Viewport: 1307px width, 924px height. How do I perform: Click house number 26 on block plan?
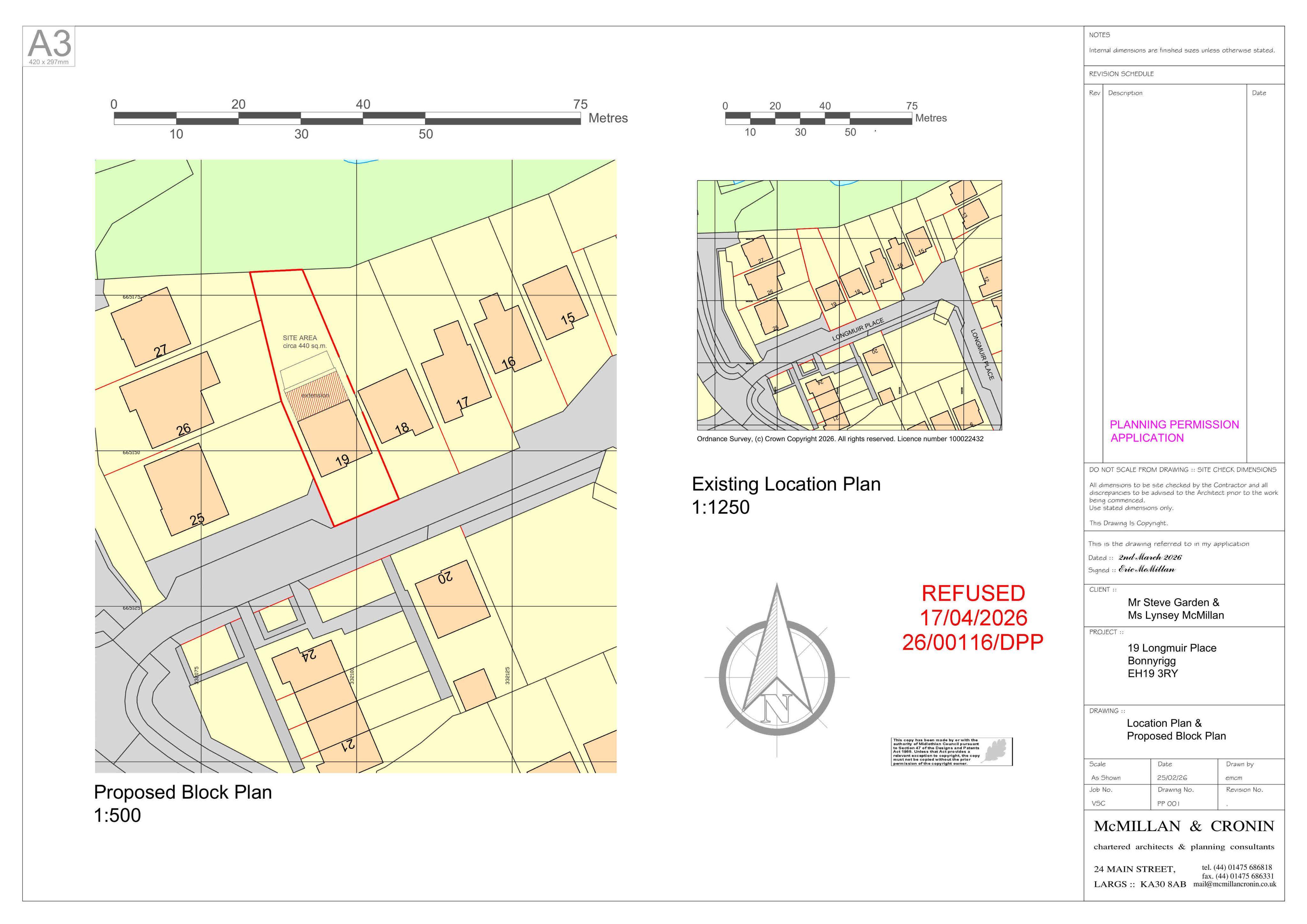click(x=183, y=429)
